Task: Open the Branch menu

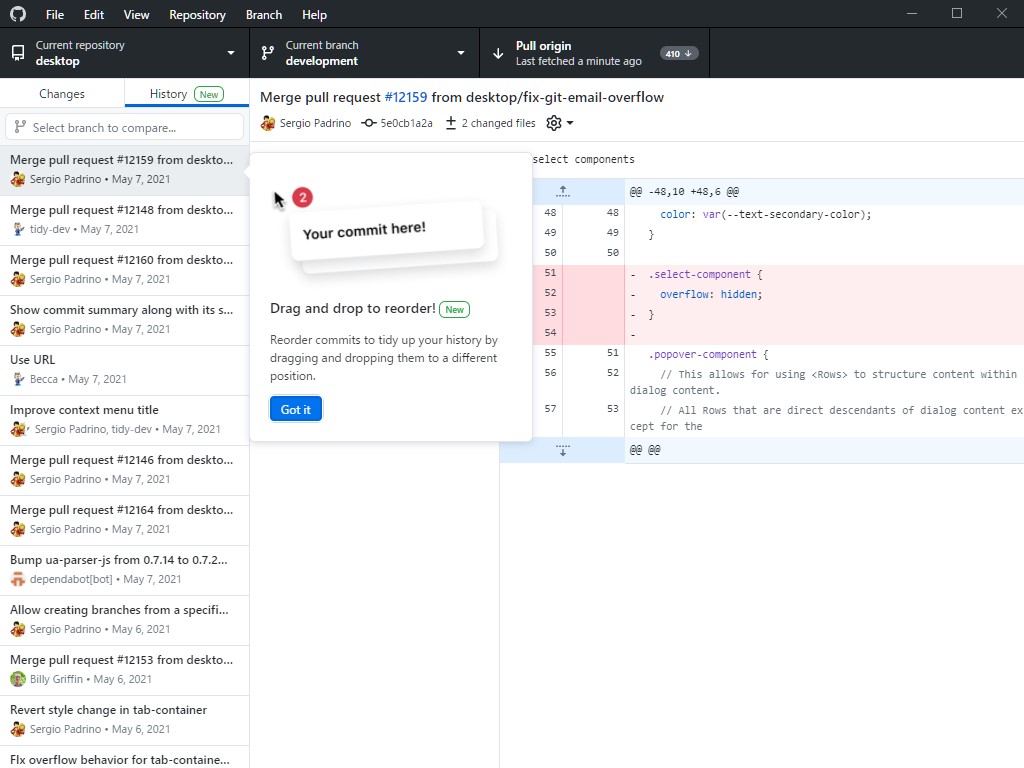Action: [x=264, y=15]
